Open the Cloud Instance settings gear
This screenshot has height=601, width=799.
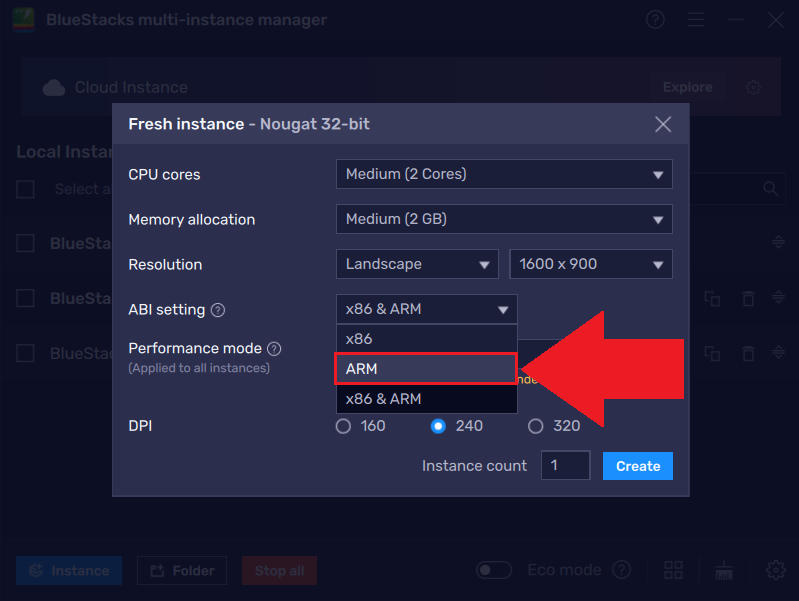[x=754, y=87]
